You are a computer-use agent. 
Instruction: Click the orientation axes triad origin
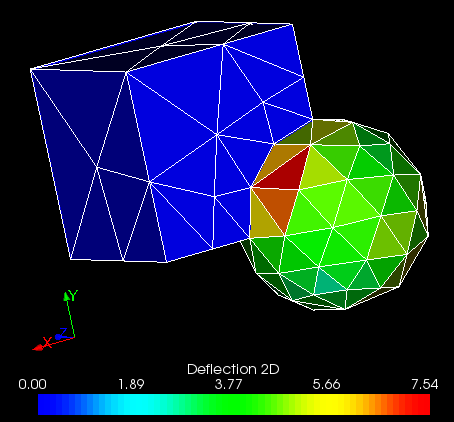tap(74, 337)
